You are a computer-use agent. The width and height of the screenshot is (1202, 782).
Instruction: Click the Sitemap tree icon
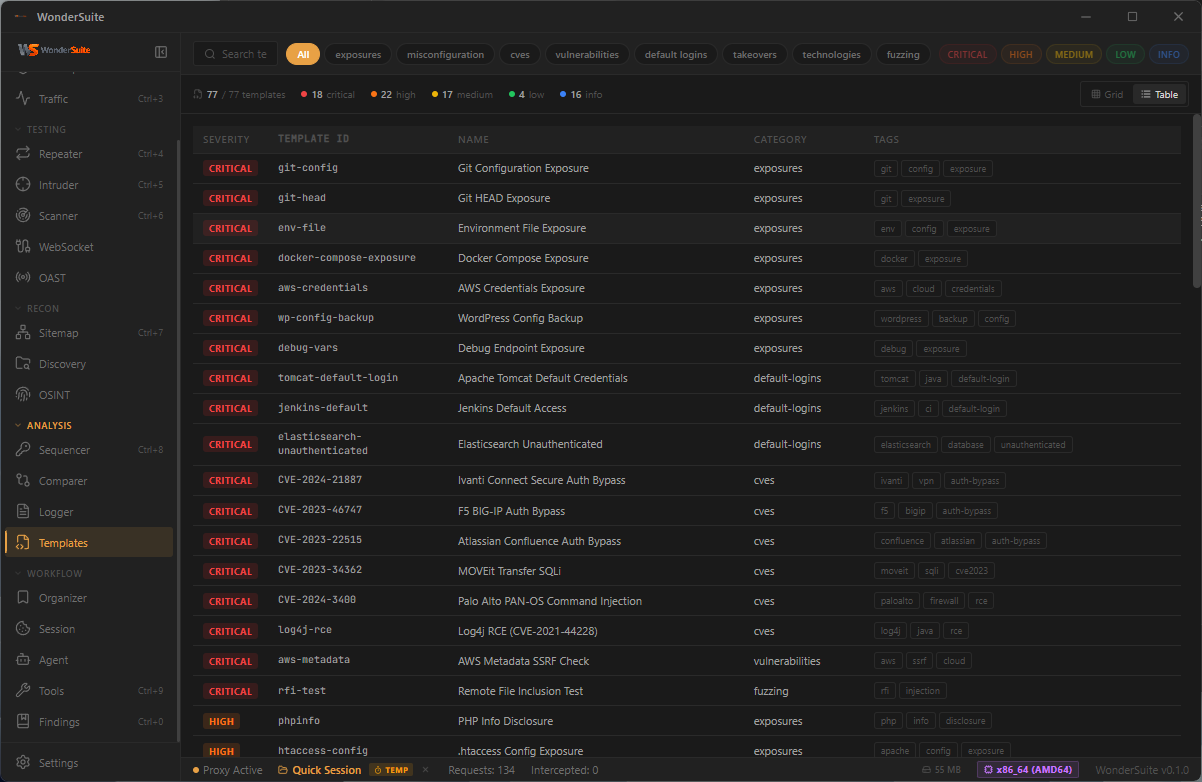pyautogui.click(x=23, y=333)
